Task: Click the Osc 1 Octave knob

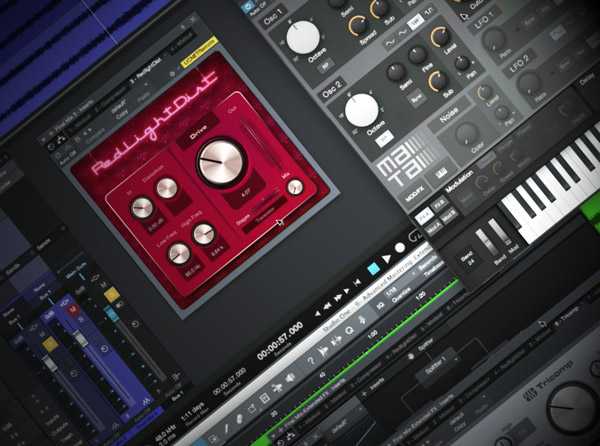Action: [303, 37]
